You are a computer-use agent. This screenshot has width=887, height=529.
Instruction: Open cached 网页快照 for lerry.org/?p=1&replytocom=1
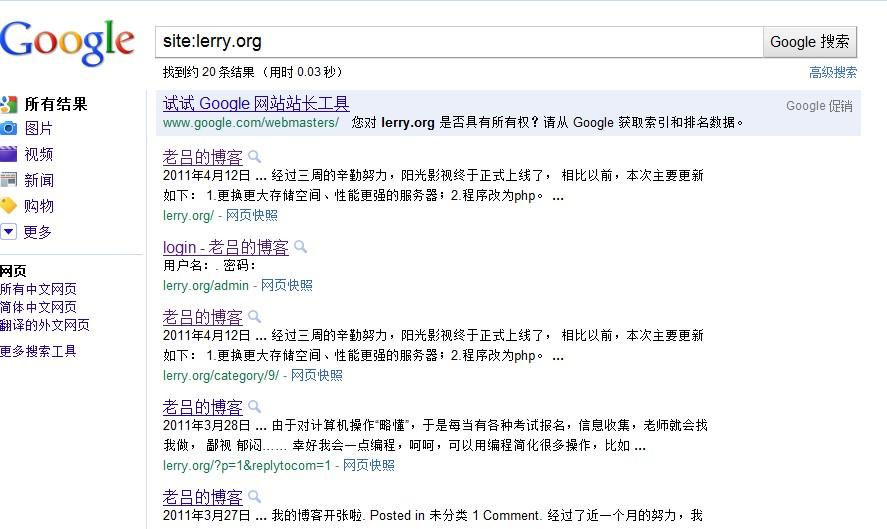click(369, 466)
